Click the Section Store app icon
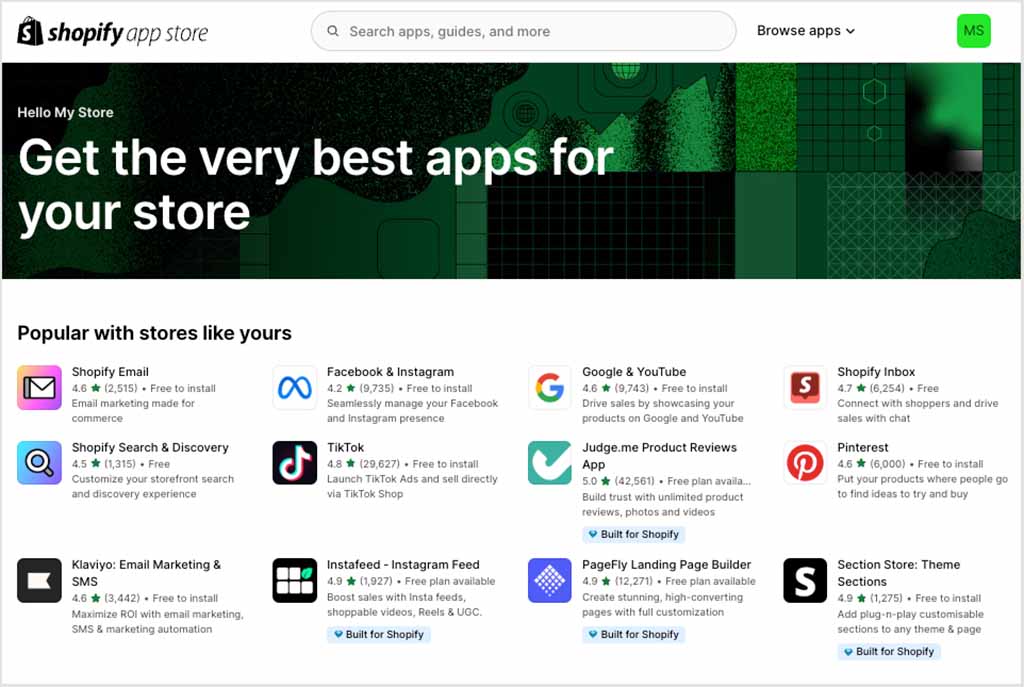1024x687 pixels. pyautogui.click(x=805, y=580)
